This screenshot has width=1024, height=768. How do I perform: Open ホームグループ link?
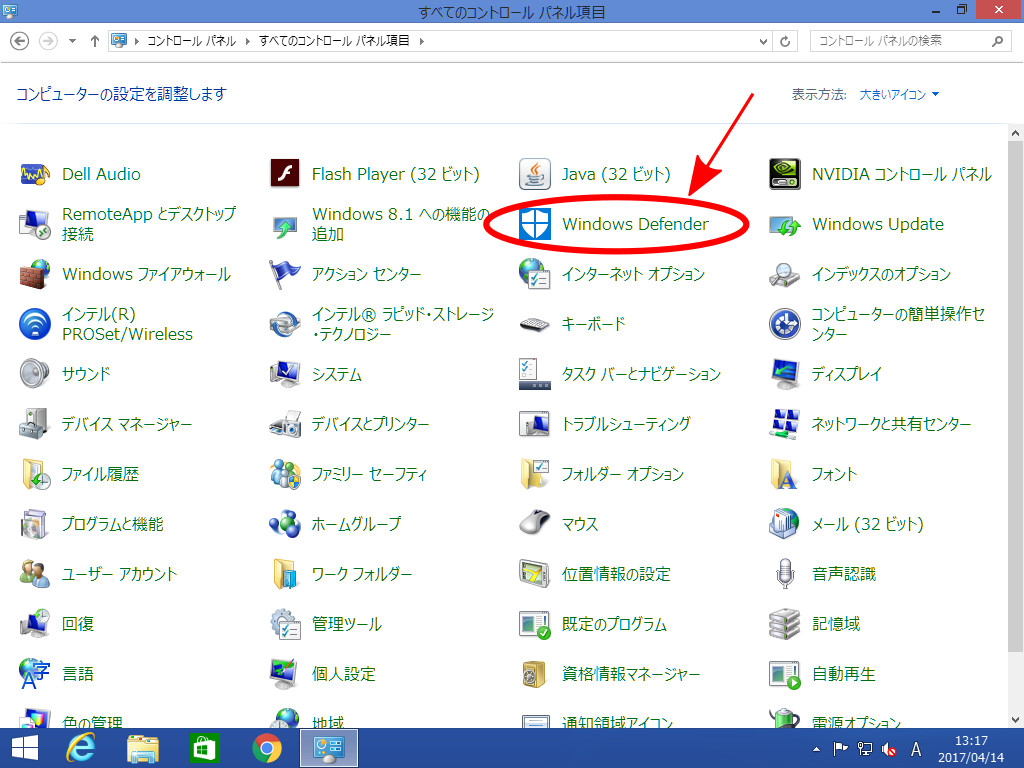pos(356,524)
